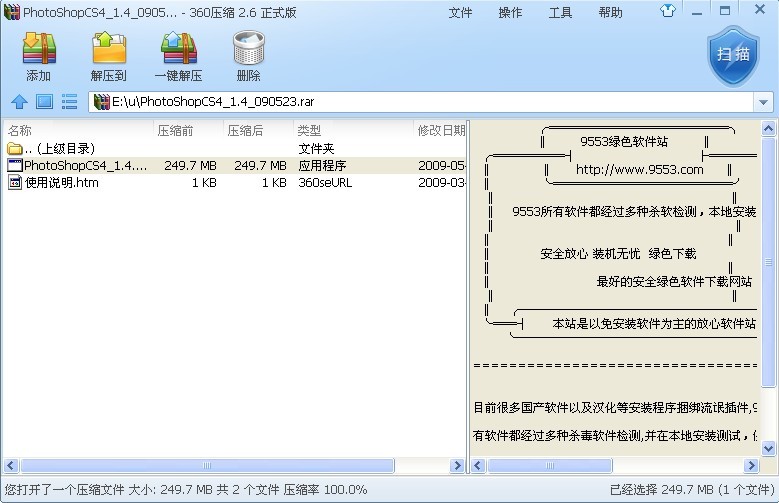Open the 帮助 menu
The width and height of the screenshot is (779, 503).
pyautogui.click(x=611, y=12)
